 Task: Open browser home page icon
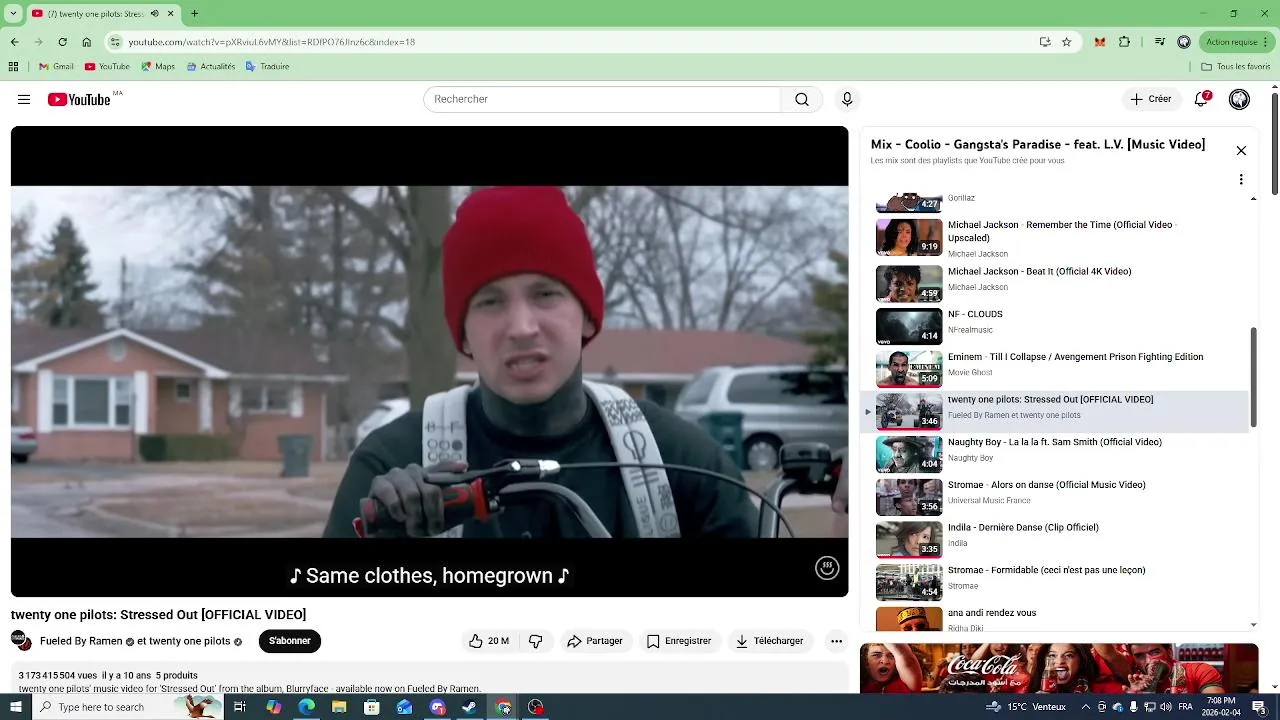86,42
